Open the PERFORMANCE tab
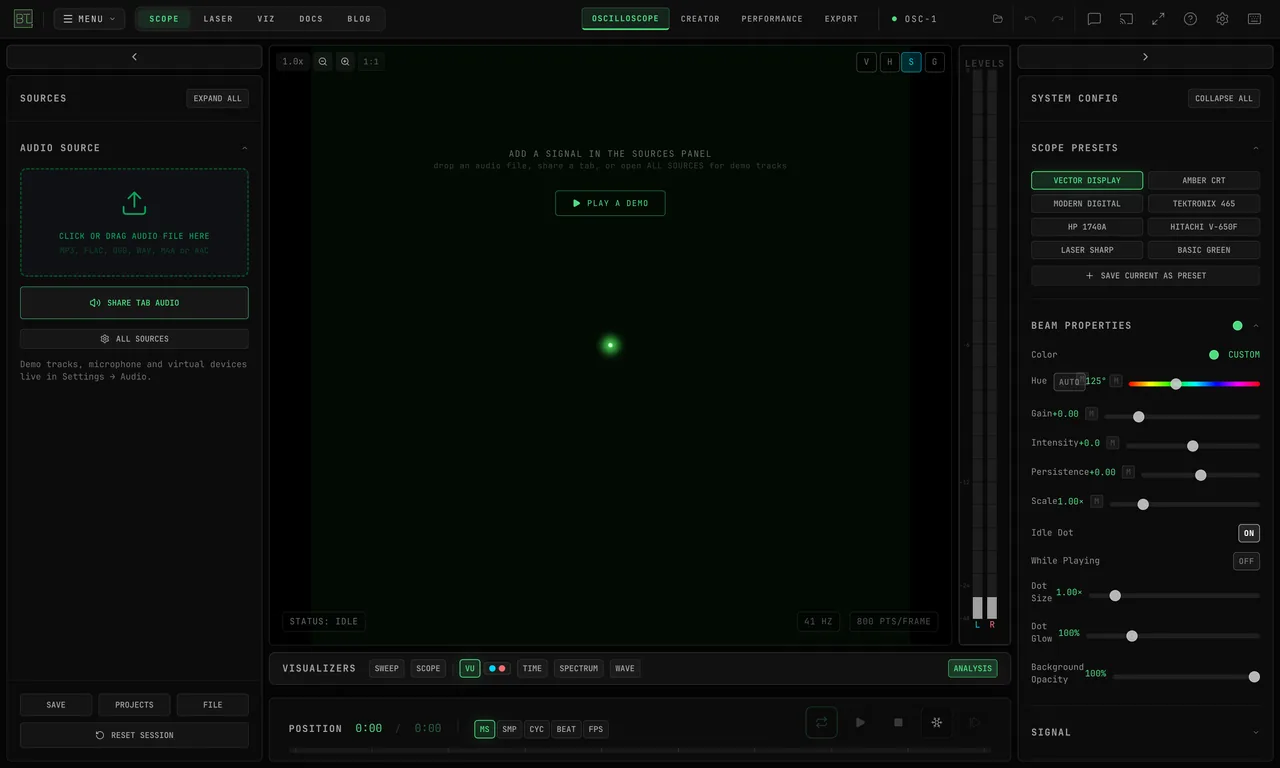Viewport: 1280px width, 768px height. pyautogui.click(x=772, y=19)
